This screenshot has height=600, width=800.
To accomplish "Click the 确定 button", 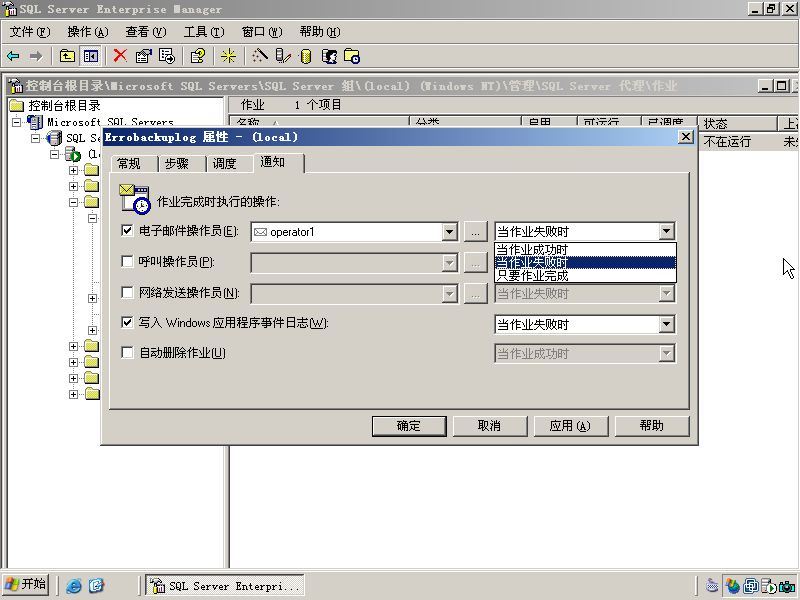I will [409, 426].
